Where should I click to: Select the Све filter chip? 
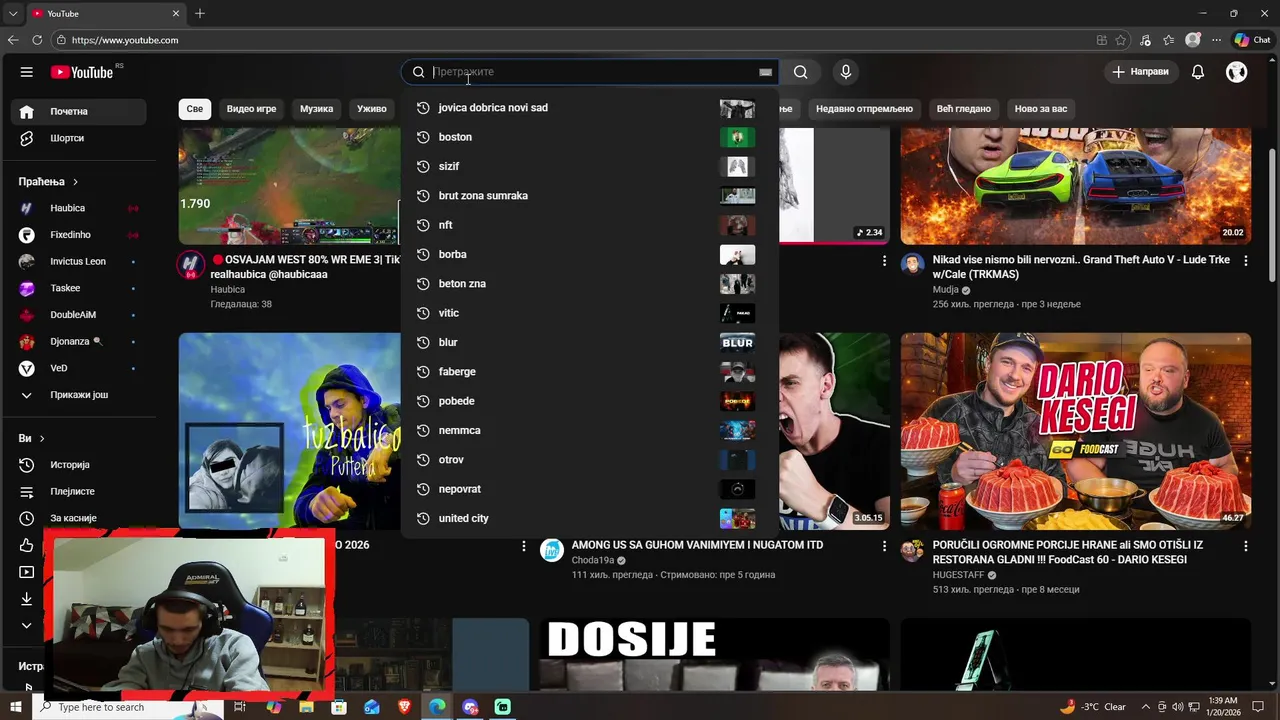pos(195,109)
